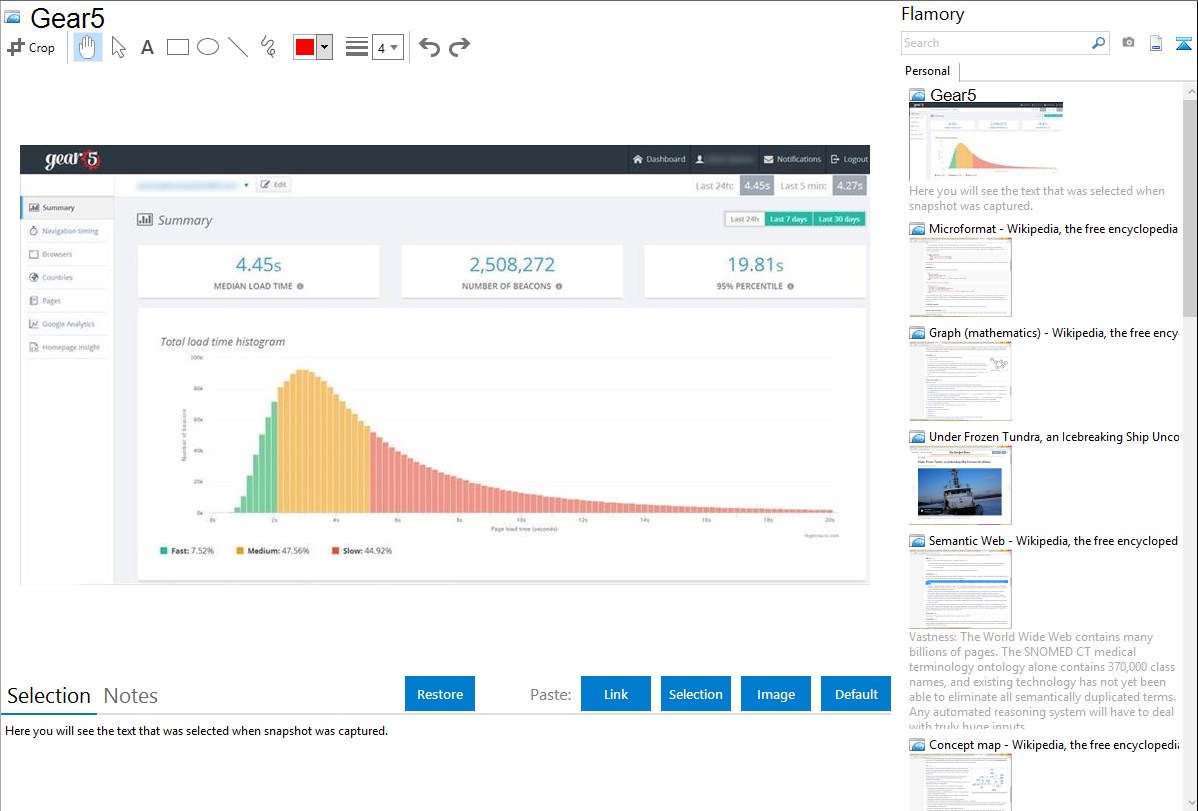
Task: Click the search magnifier icon
Action: pyautogui.click(x=1099, y=43)
